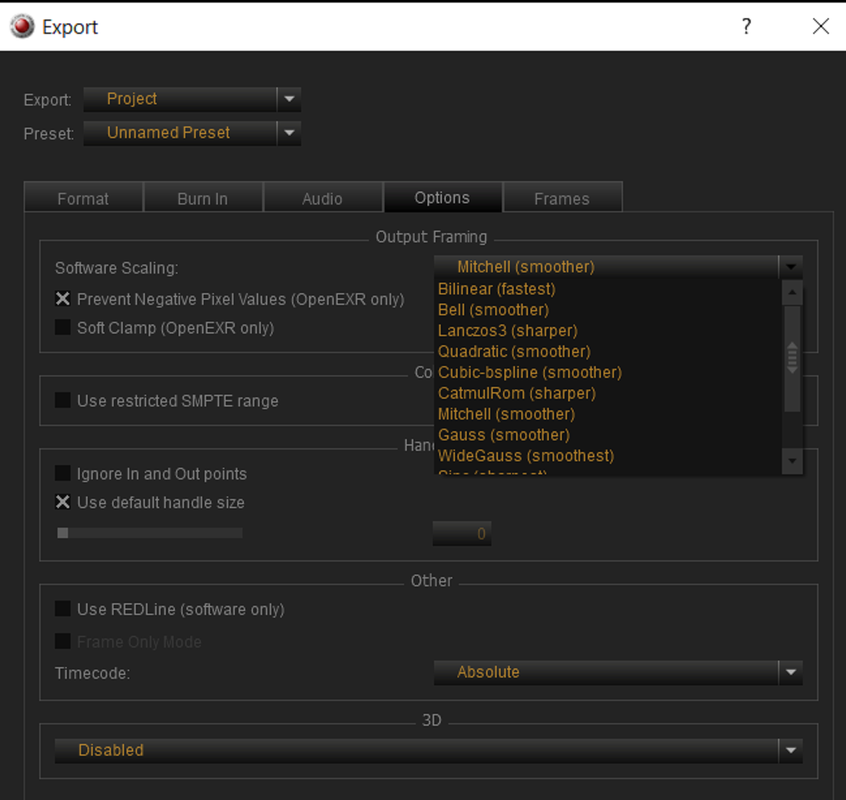The width and height of the screenshot is (846, 800).
Task: Click the scaling list scroll up arrow
Action: pyautogui.click(x=792, y=292)
